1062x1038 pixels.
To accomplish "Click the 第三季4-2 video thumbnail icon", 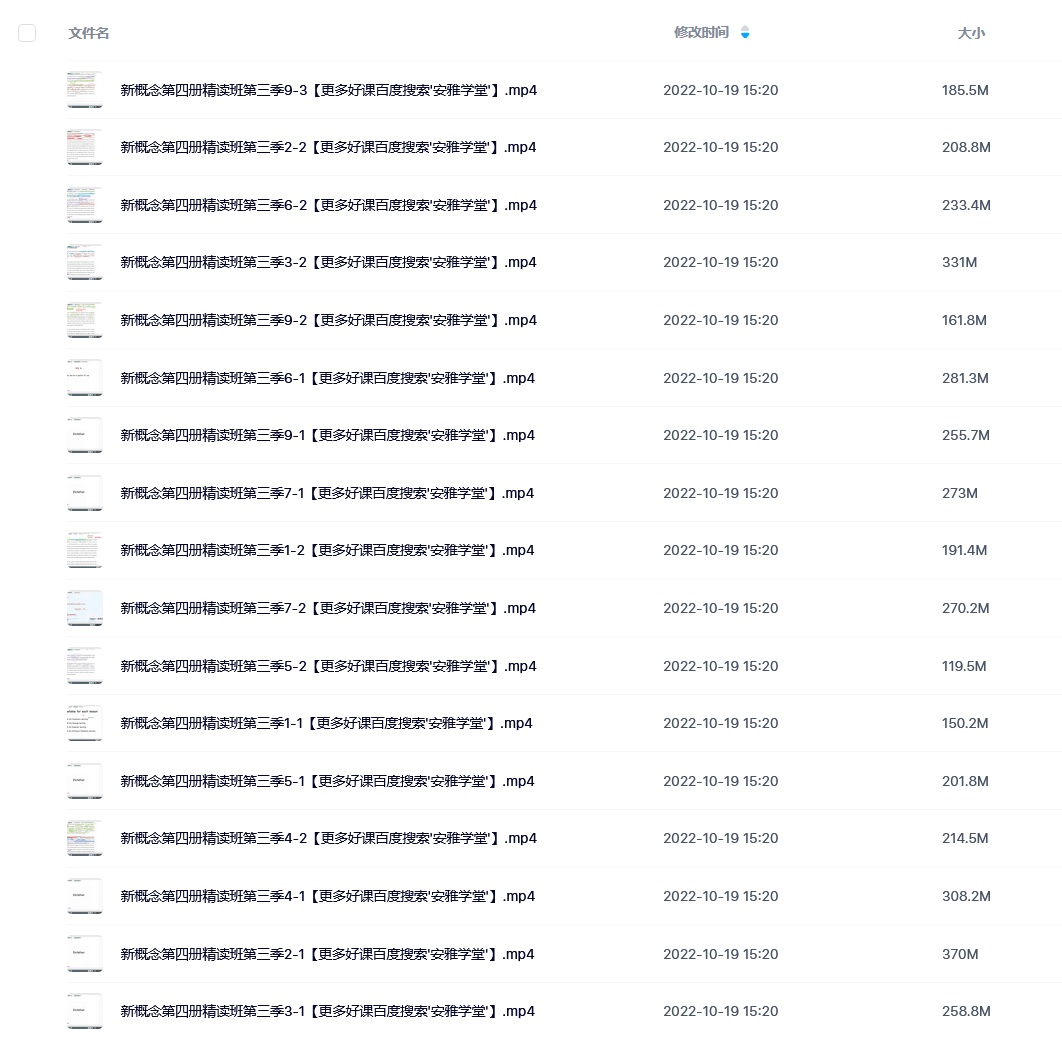I will pyautogui.click(x=85, y=838).
